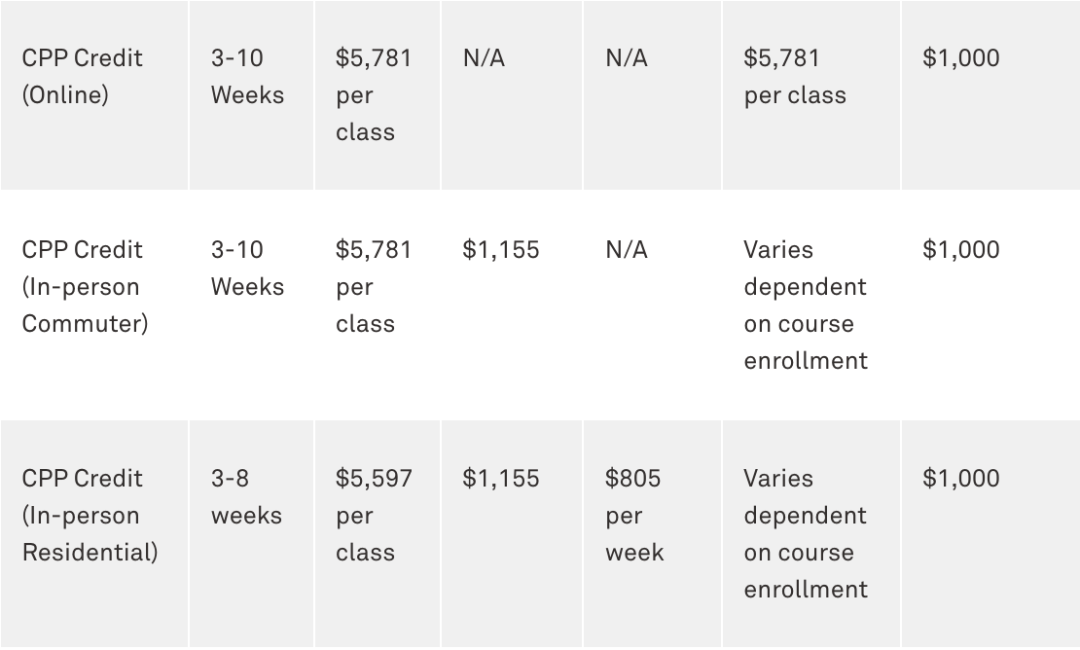Click the $1,155 fee in the Residential row
The height and width of the screenshot is (650, 1080).
[500, 479]
